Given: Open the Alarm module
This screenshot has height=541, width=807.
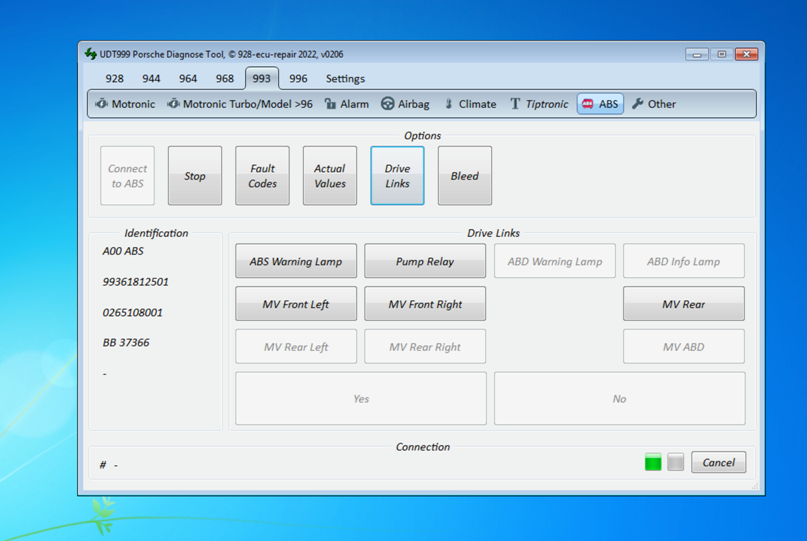Looking at the screenshot, I should point(346,104).
